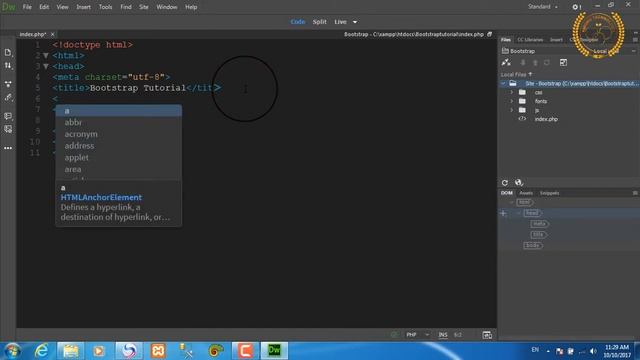This screenshot has height=360, width=640.
Task: Click the Expand Files panel icon
Action: click(563, 62)
